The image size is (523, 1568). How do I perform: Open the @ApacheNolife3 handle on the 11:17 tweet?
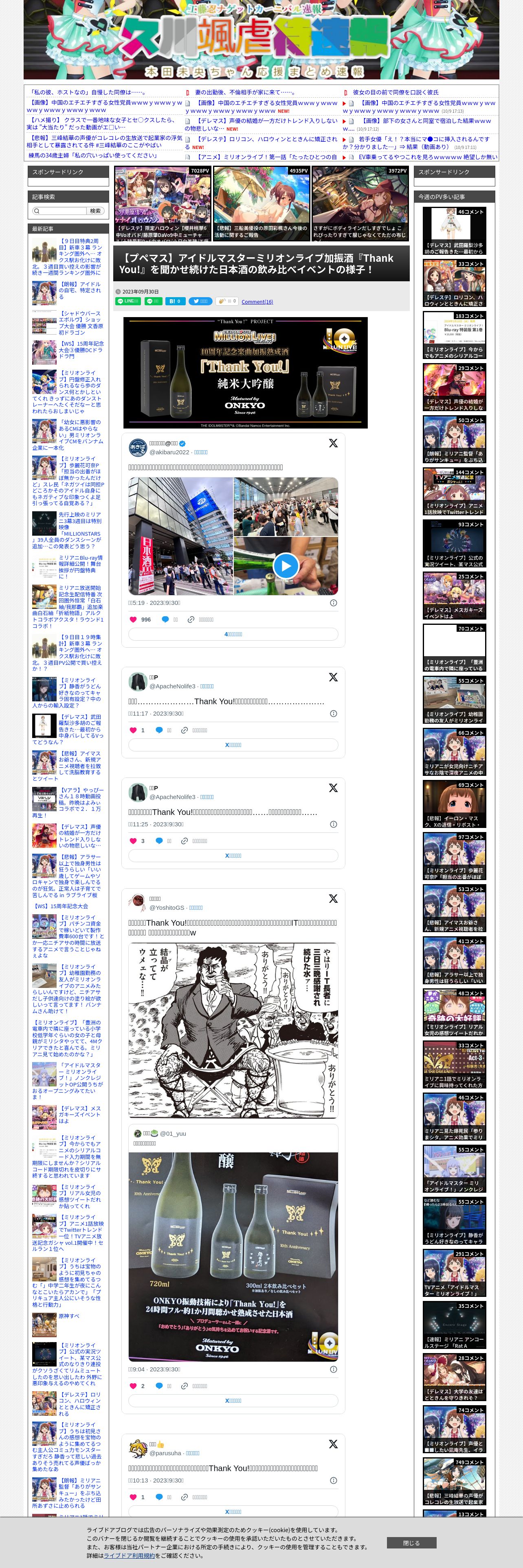pos(173,686)
